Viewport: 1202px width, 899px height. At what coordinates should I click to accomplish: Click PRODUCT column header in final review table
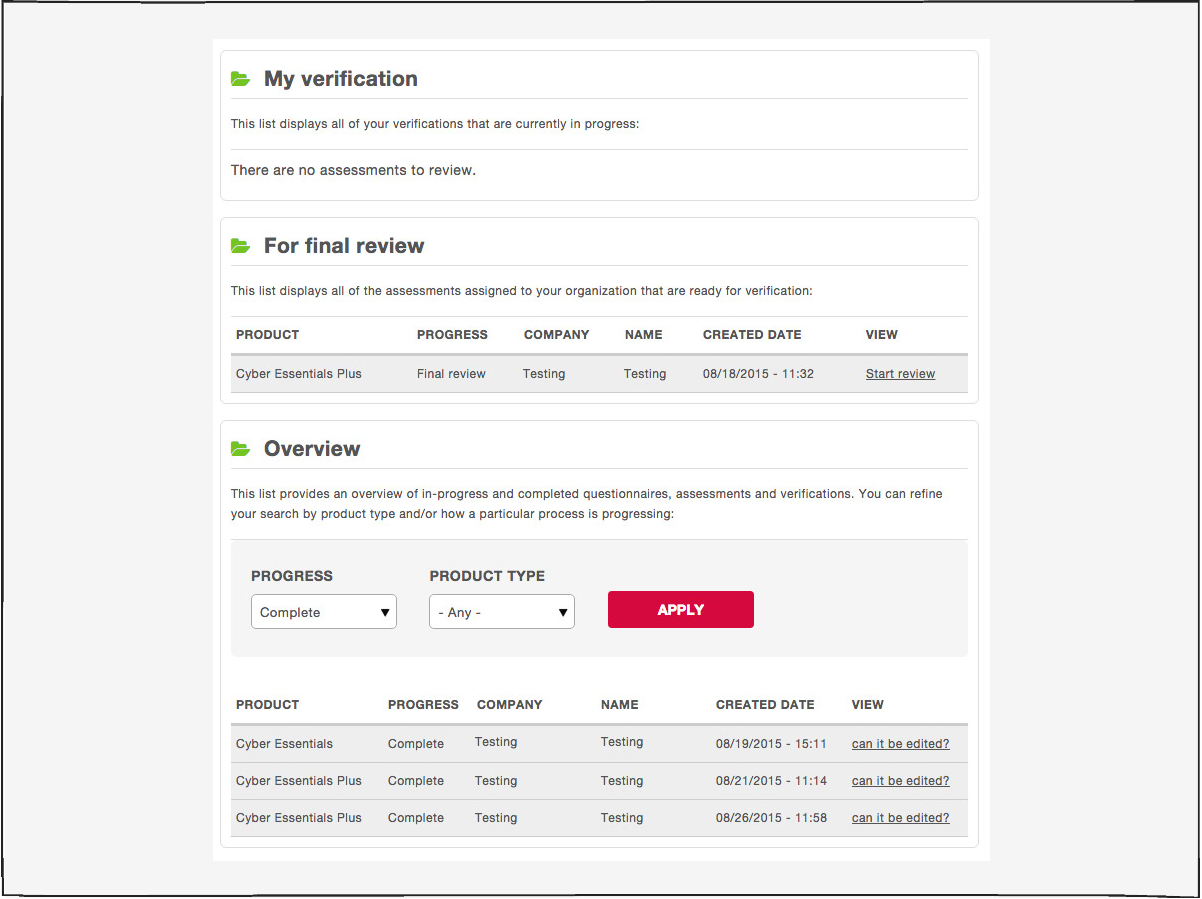[267, 335]
